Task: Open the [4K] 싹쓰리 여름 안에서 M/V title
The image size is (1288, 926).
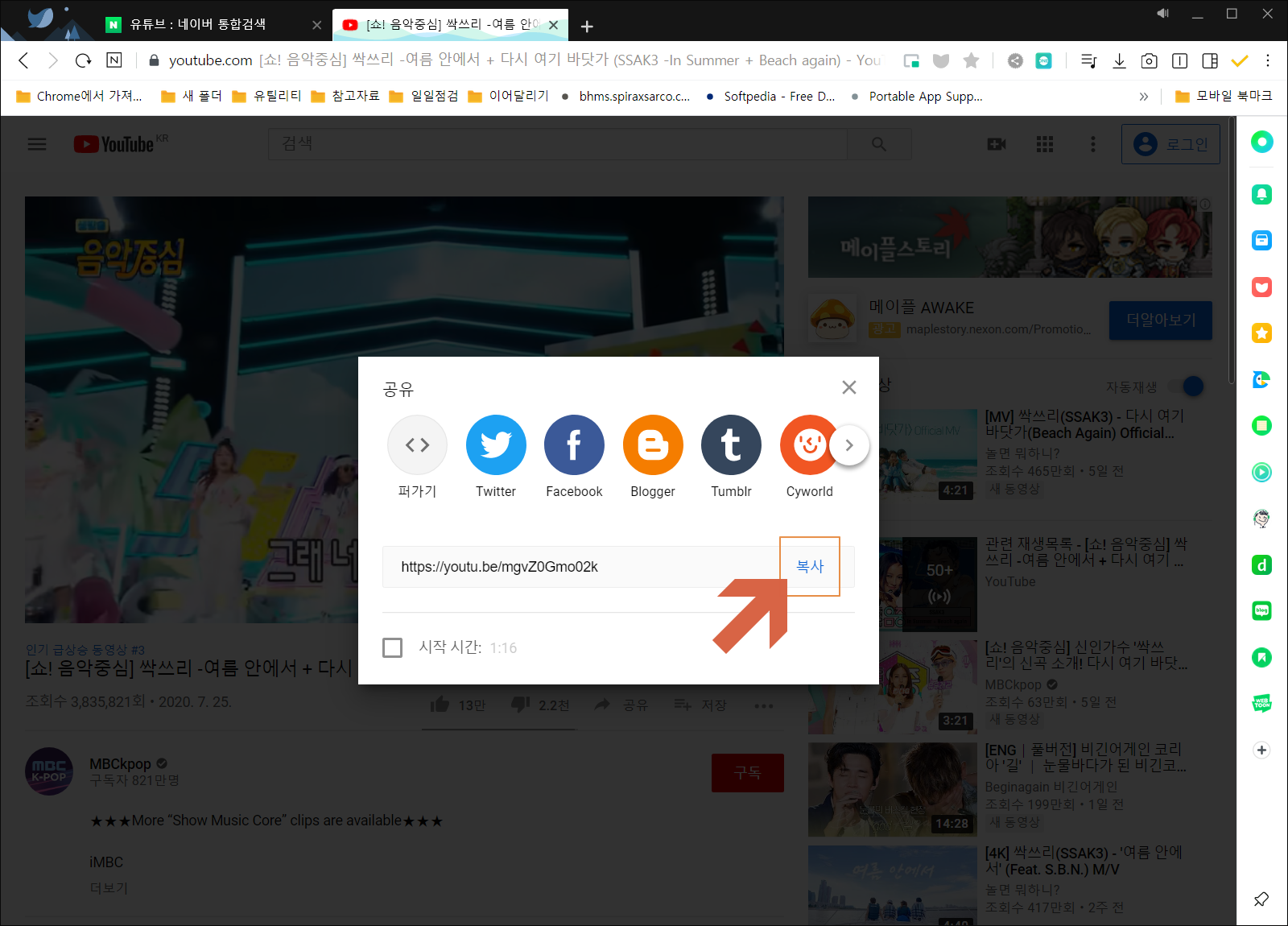Action: [1084, 861]
